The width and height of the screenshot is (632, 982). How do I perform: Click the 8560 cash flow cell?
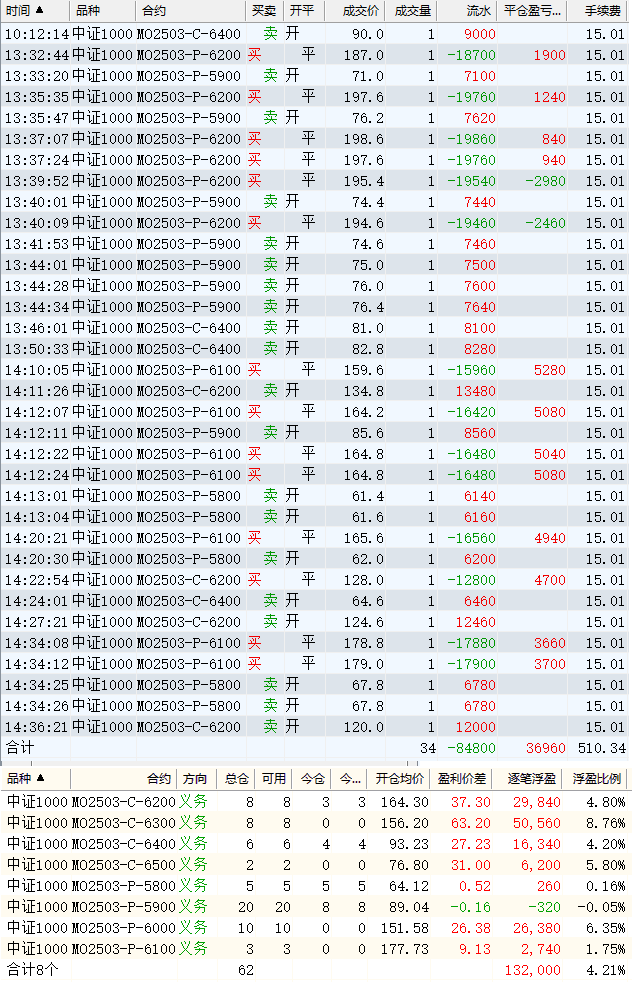tap(480, 433)
